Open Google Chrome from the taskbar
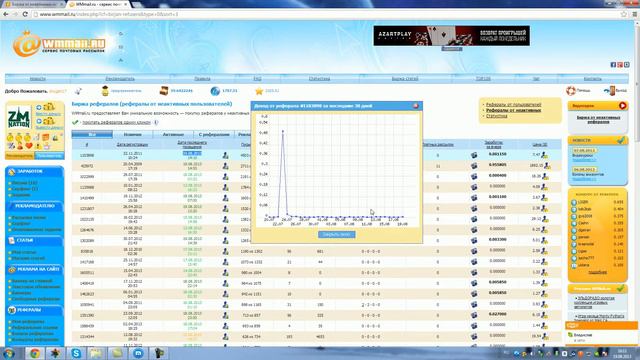640x360 pixels. (x=34, y=353)
